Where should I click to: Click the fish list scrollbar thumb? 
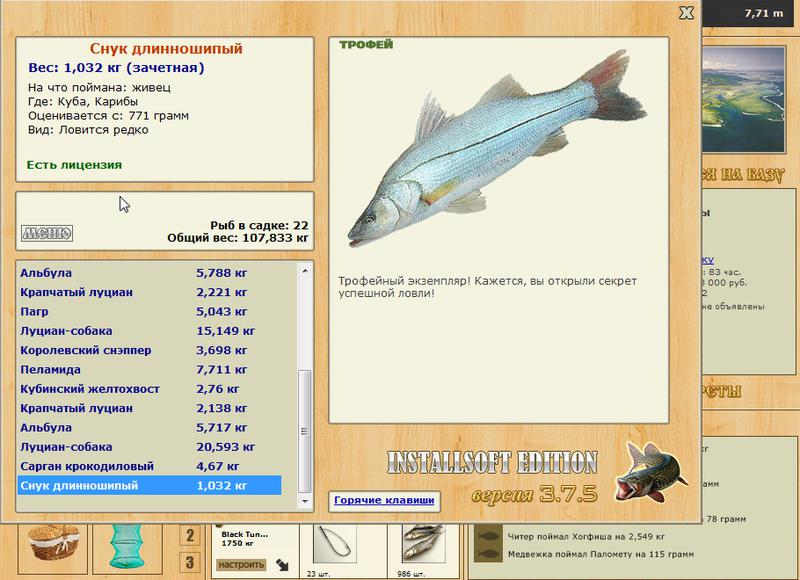click(305, 432)
